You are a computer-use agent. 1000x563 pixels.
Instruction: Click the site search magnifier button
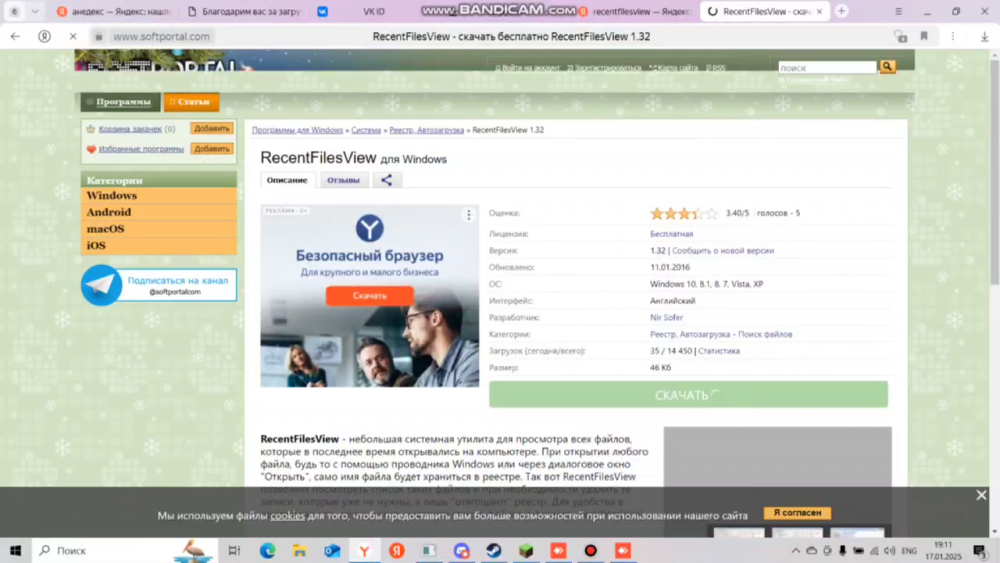[887, 67]
